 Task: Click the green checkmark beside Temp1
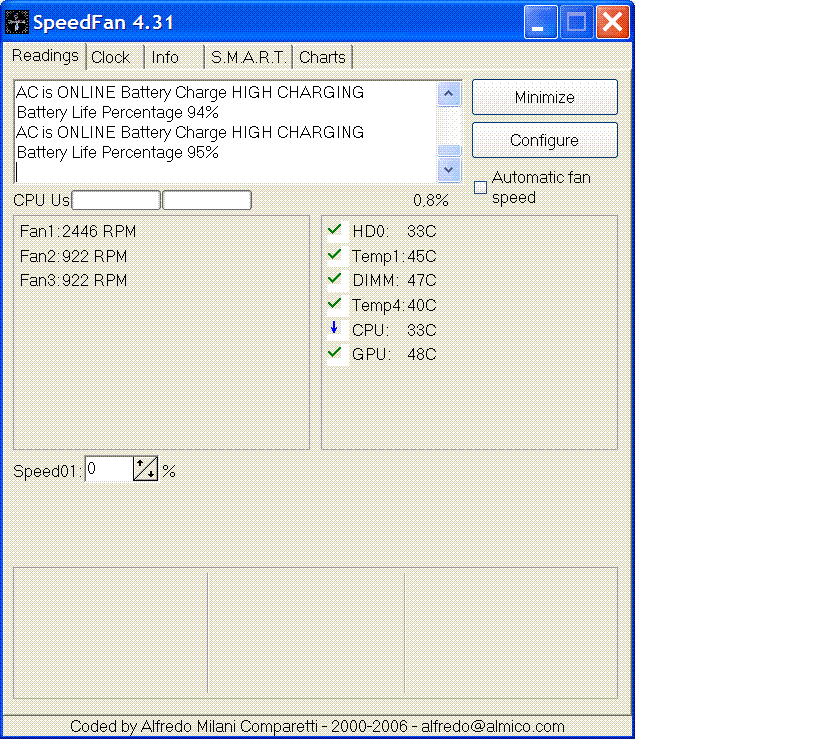[335, 255]
